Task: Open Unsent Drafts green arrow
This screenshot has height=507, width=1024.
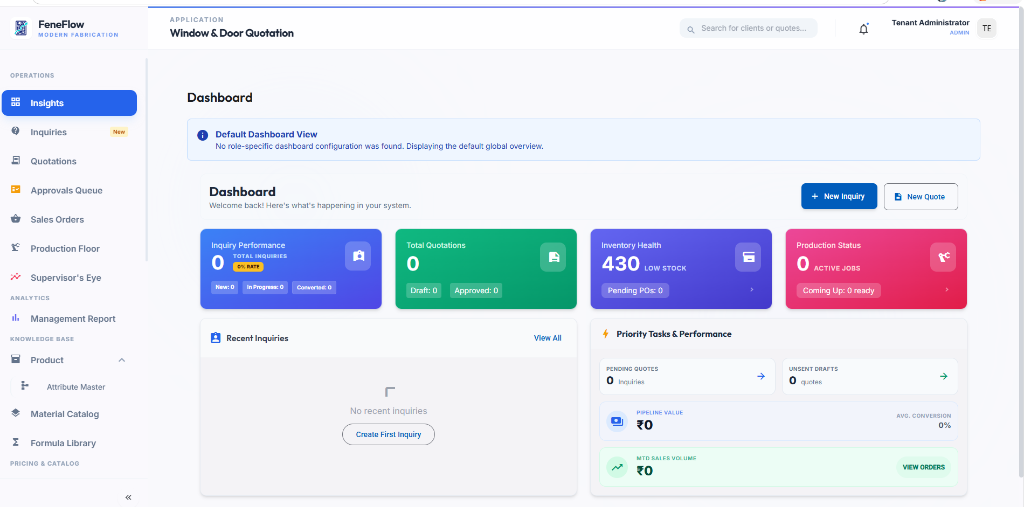Action: click(x=943, y=376)
